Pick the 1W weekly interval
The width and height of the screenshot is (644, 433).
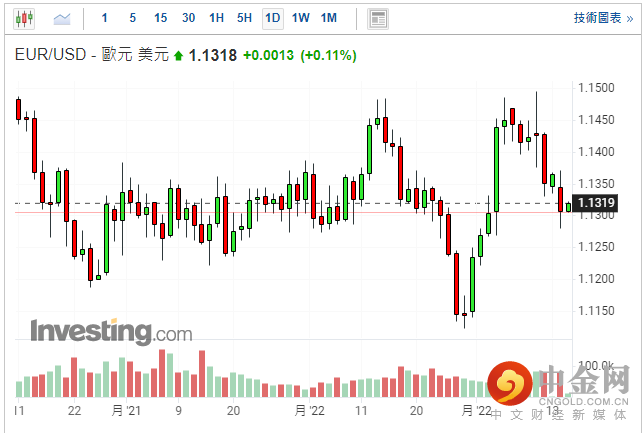pyautogui.click(x=300, y=18)
